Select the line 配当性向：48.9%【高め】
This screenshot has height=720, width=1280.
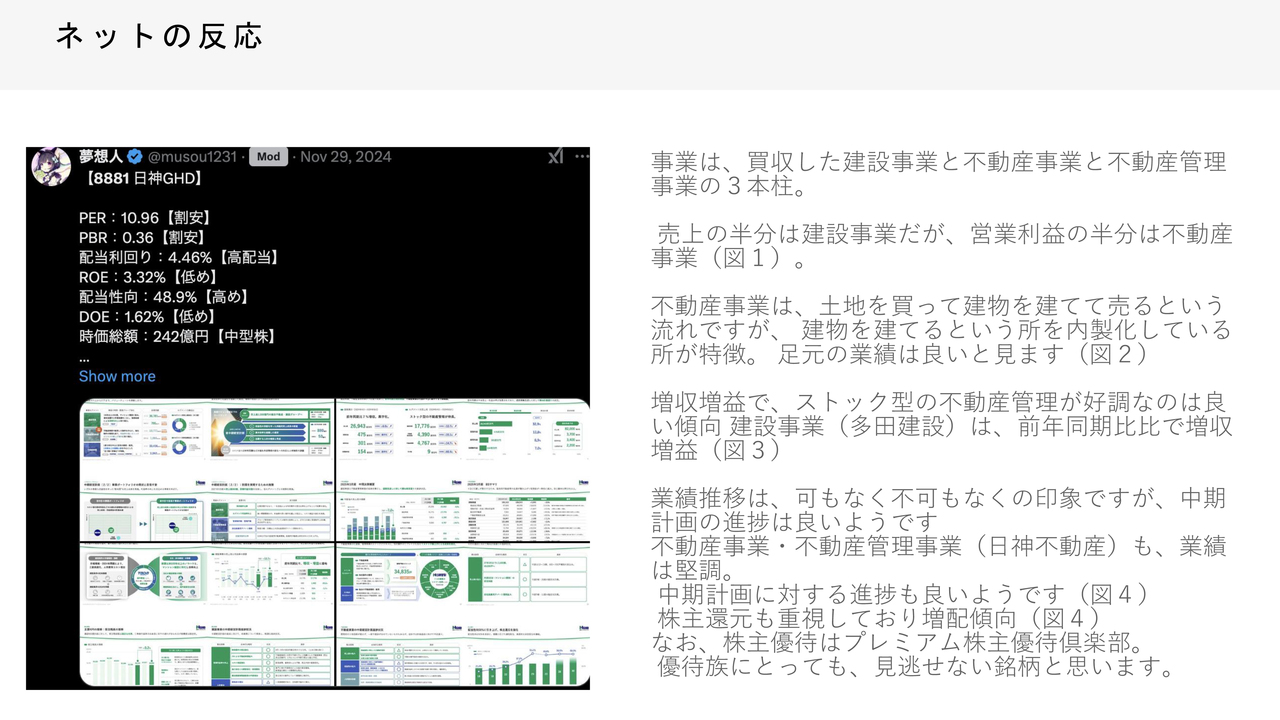(x=164, y=297)
